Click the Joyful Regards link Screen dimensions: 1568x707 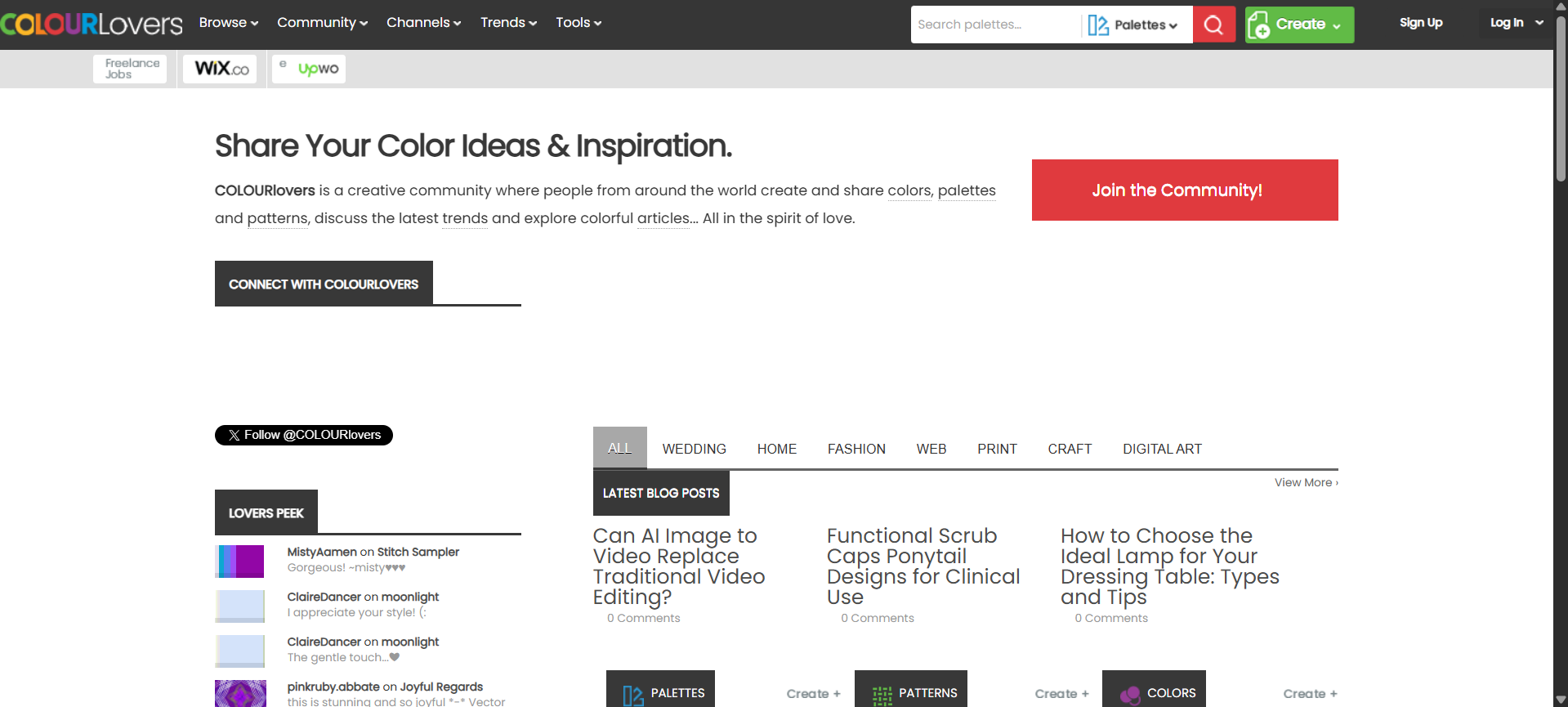coord(441,687)
